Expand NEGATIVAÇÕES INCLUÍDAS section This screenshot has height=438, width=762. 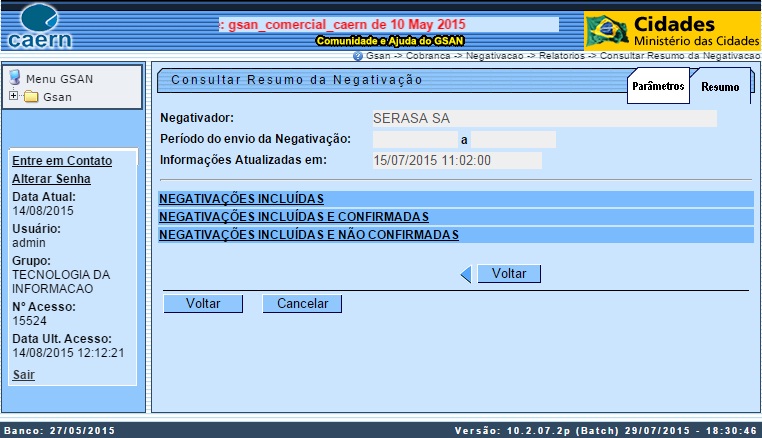(242, 199)
